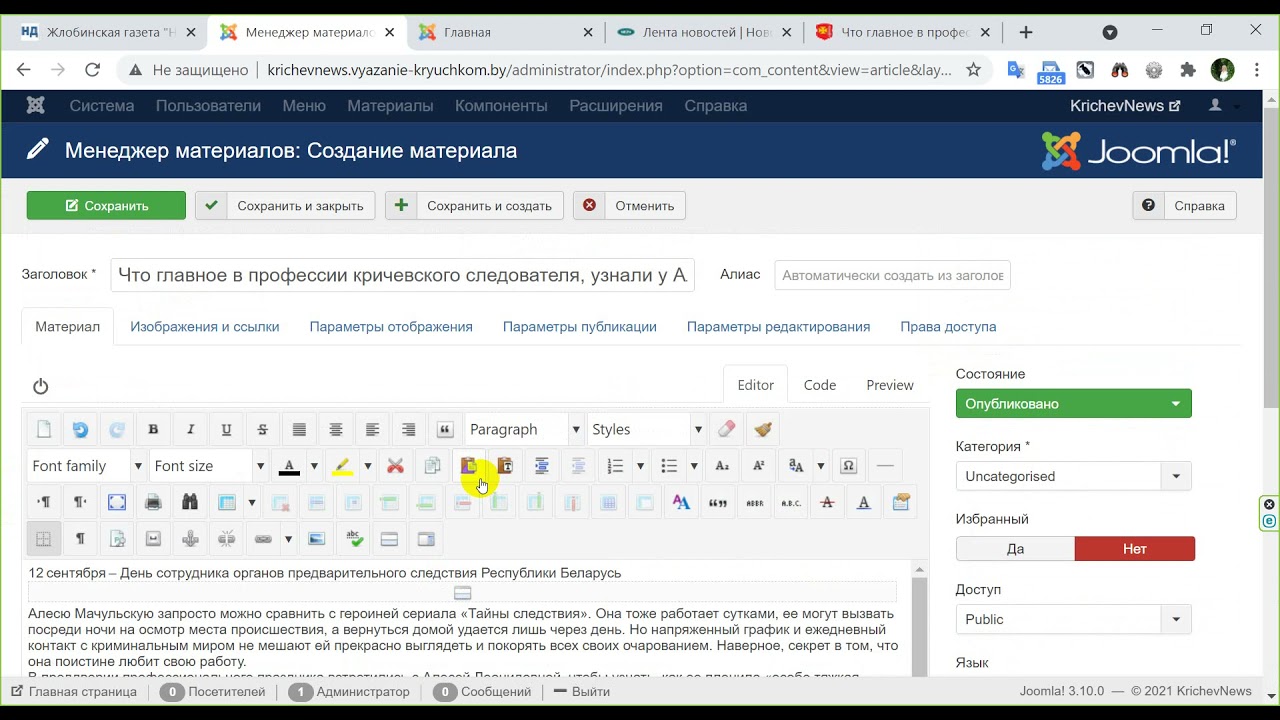Run the spellchecker
Image resolution: width=1280 pixels, height=720 pixels.
point(353,539)
